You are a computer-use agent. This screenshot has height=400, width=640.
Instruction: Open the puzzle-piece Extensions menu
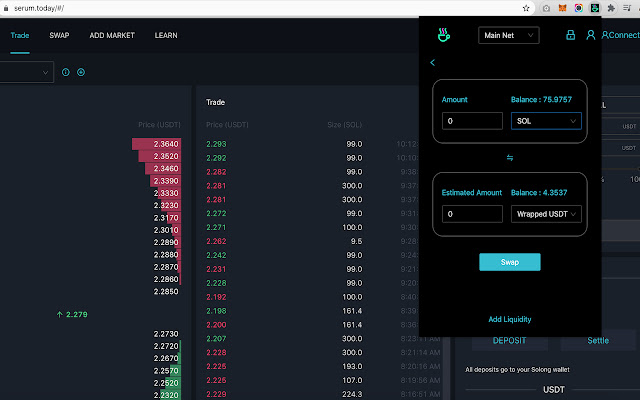tap(611, 8)
